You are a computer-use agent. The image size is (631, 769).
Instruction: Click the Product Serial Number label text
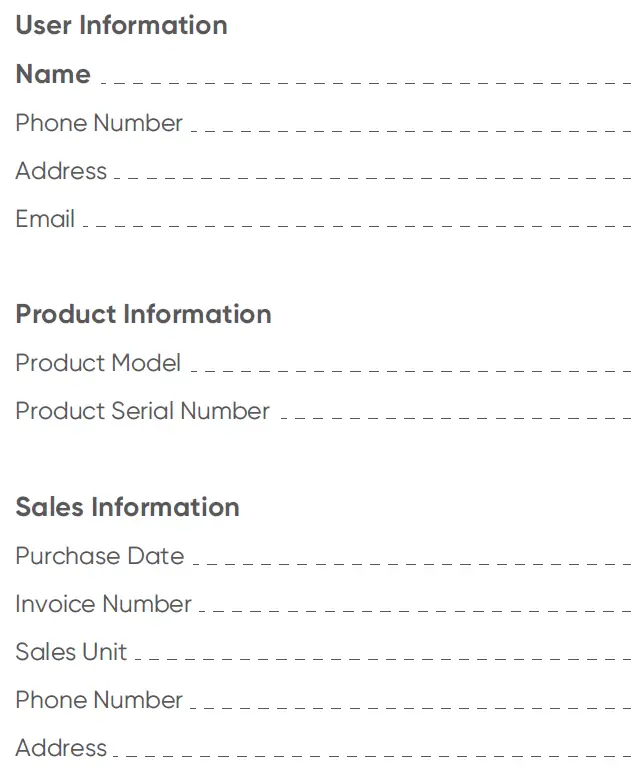pos(142,411)
